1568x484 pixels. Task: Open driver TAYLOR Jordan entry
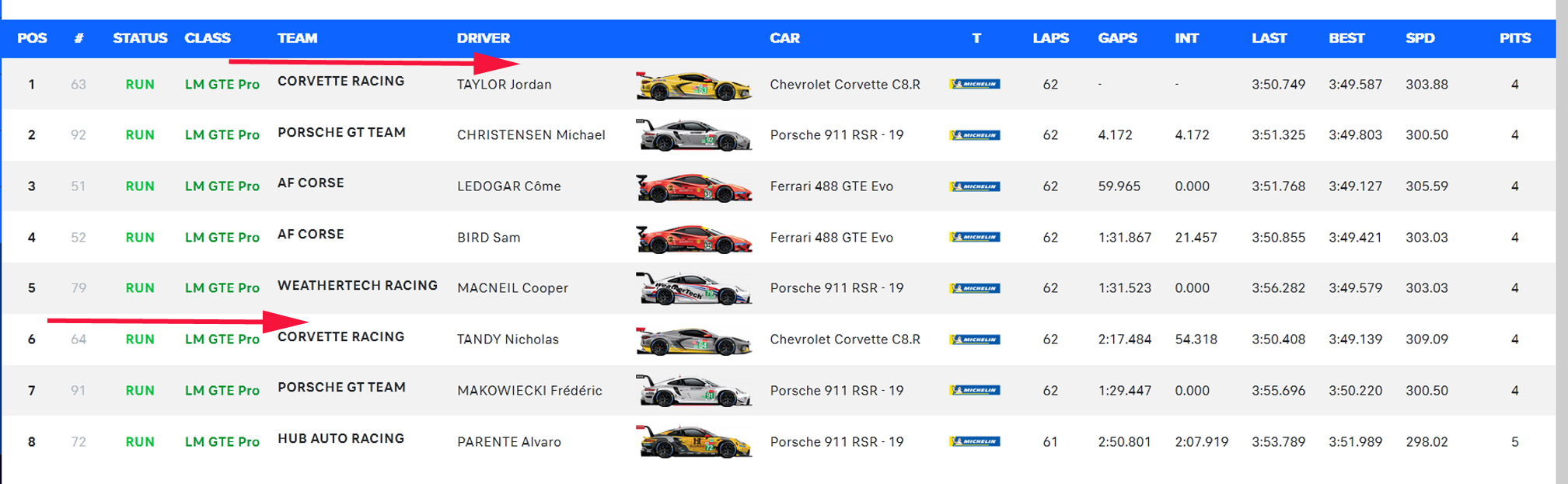tap(504, 85)
